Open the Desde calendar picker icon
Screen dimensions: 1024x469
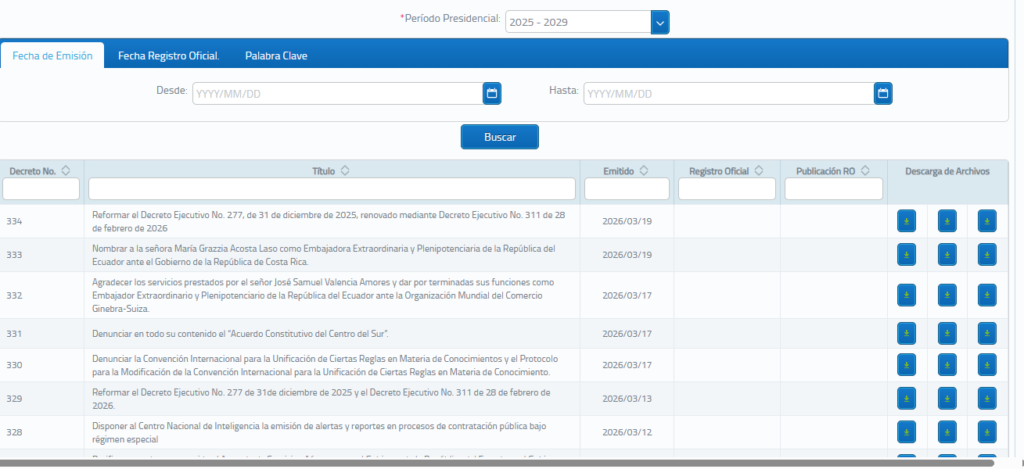point(491,93)
